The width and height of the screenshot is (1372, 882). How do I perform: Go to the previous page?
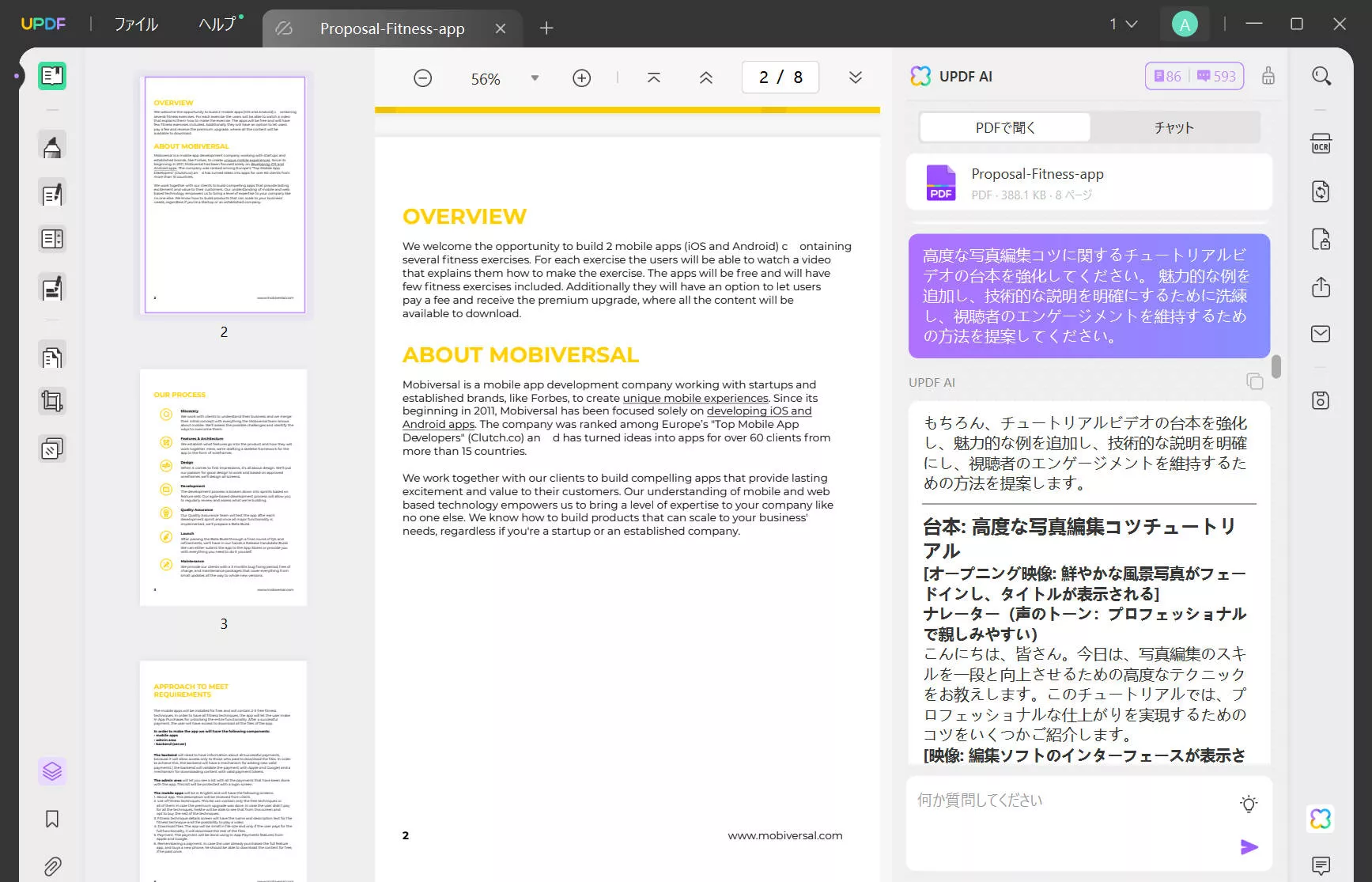706,78
